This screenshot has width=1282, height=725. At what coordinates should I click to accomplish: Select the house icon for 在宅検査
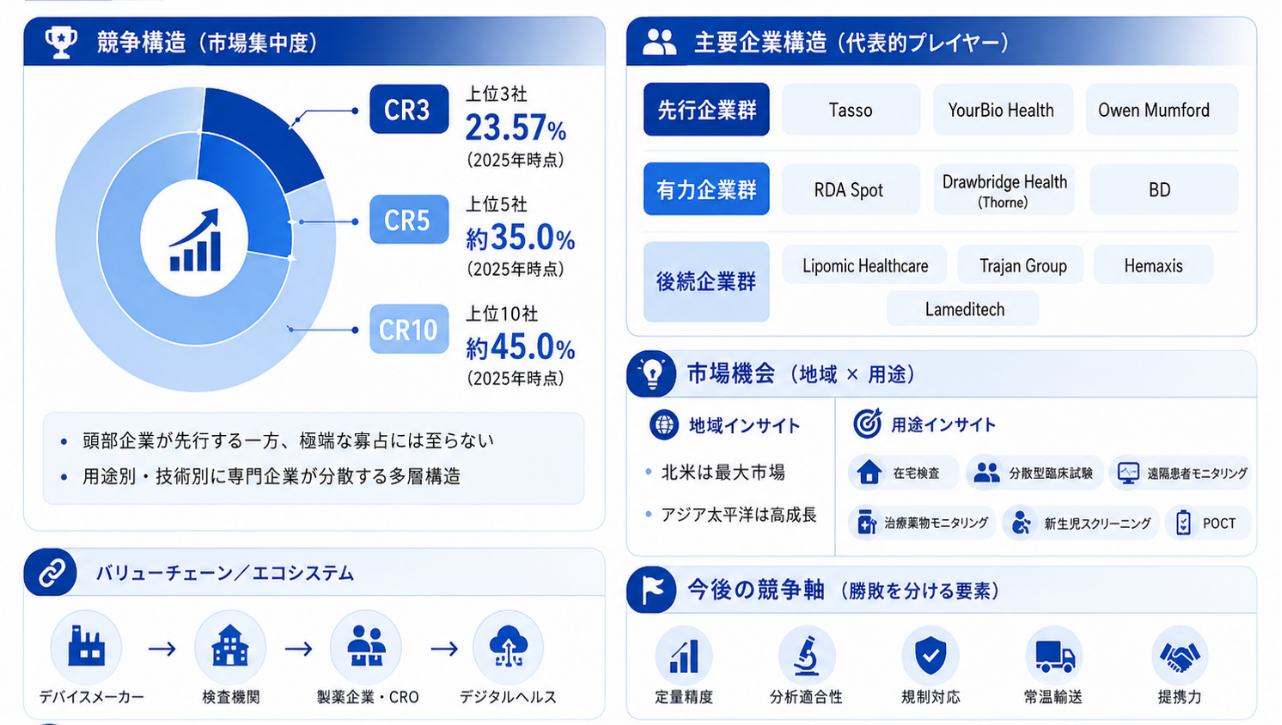pos(870,473)
